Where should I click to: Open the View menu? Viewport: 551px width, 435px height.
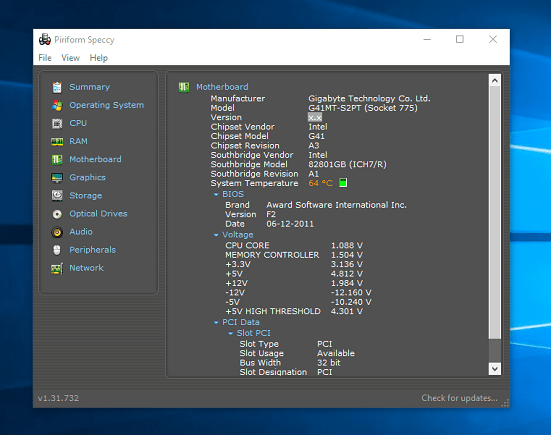[x=71, y=58]
